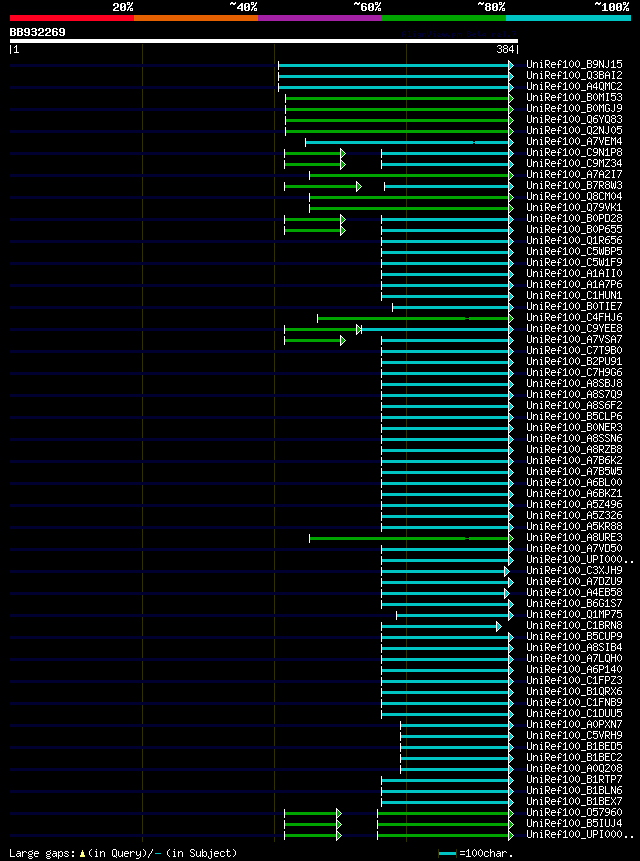Open hit UniRef100_Q3BAI2
Screen dimensions: 640x861
click(x=574, y=76)
